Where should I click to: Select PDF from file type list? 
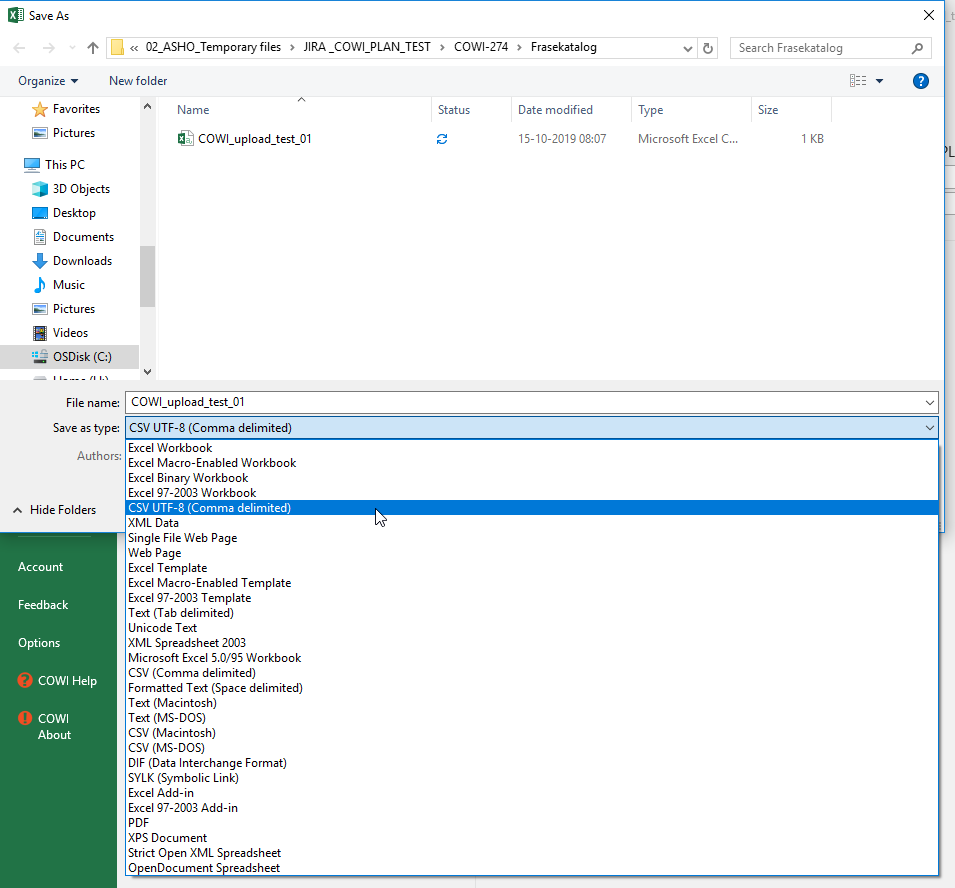139,823
